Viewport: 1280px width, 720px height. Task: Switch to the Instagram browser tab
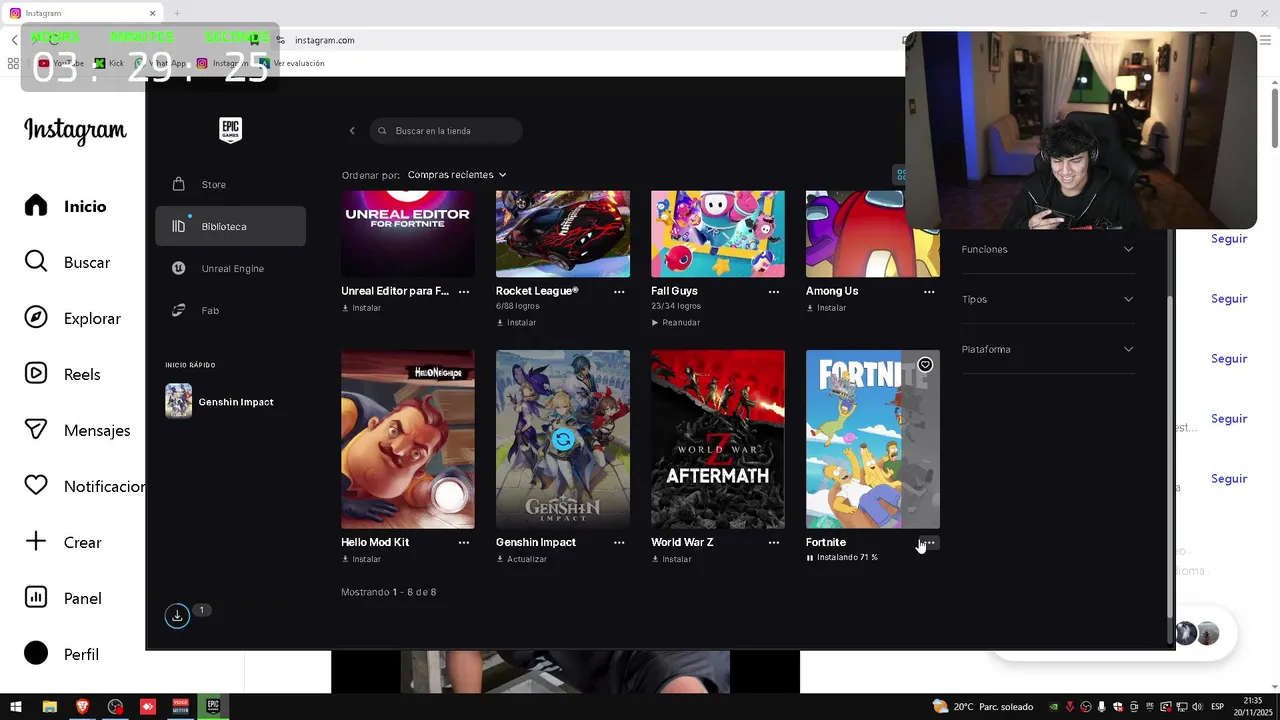[x=82, y=13]
